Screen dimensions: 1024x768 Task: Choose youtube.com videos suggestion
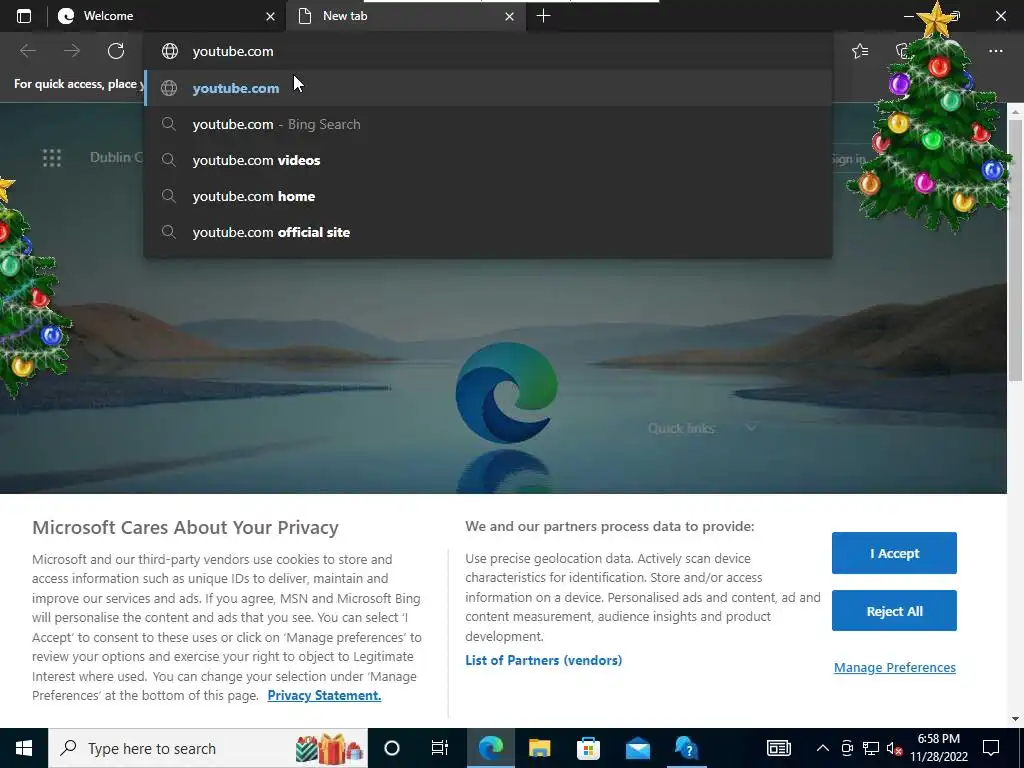tap(487, 160)
